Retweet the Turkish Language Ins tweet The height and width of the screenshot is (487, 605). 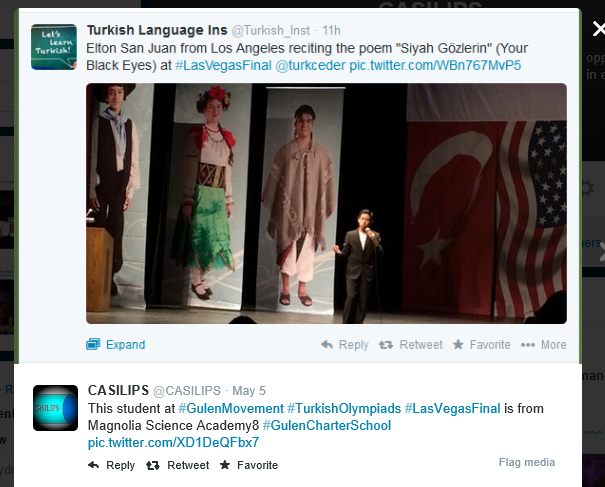pos(411,345)
